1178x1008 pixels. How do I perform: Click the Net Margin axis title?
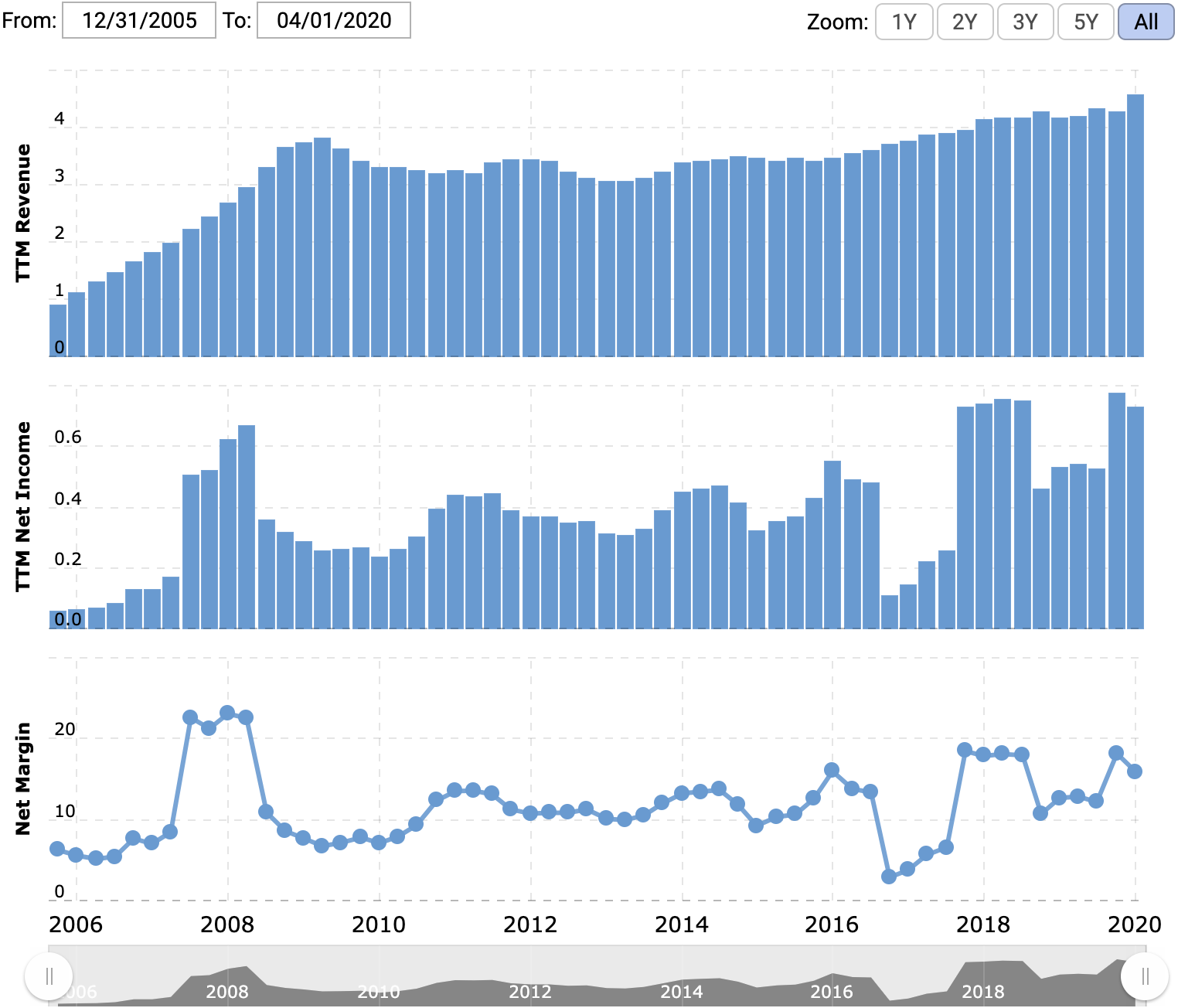pyautogui.click(x=23, y=778)
